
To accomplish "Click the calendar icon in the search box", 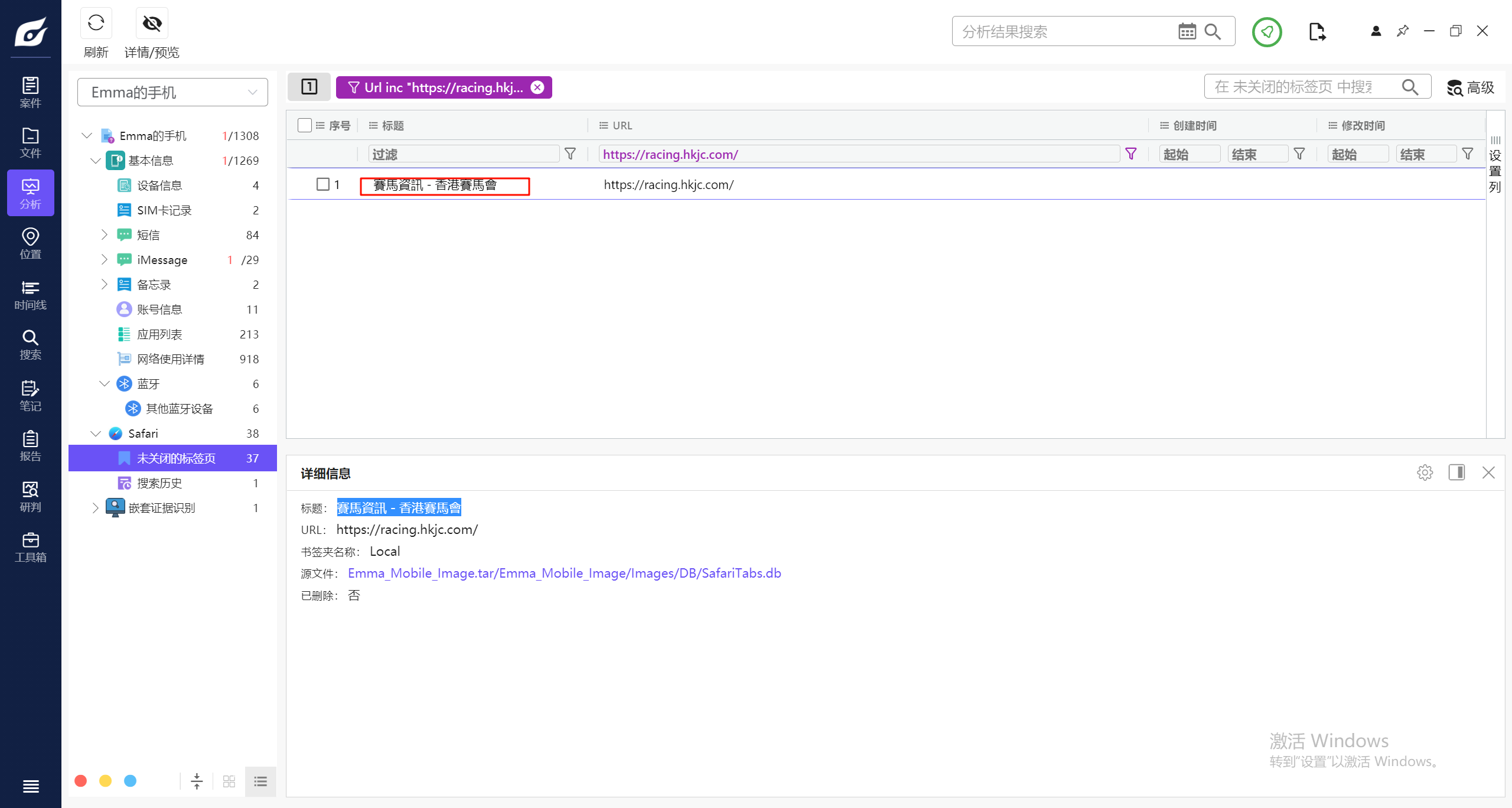I will (1187, 31).
